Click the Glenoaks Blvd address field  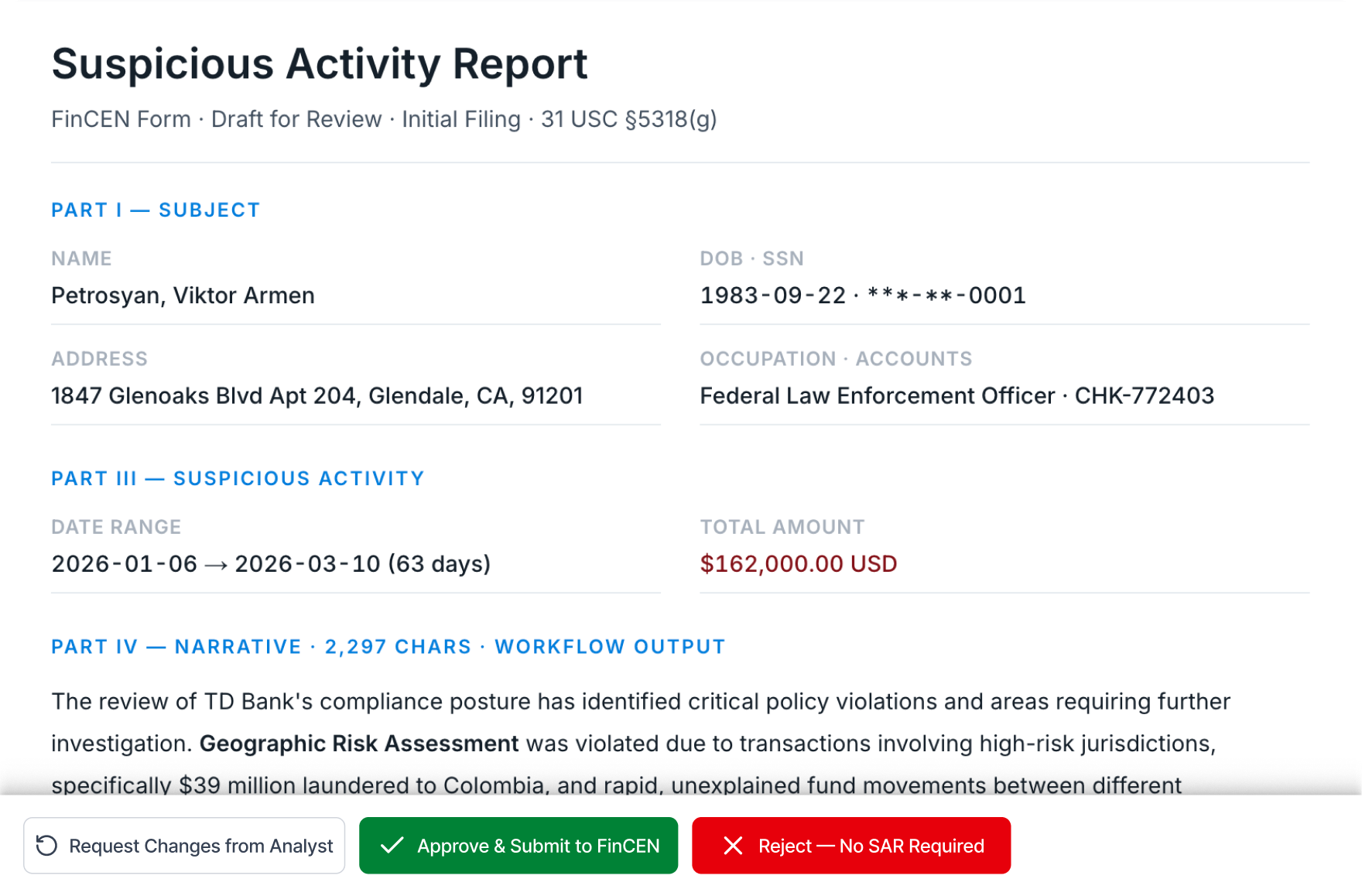pyautogui.click(x=317, y=396)
